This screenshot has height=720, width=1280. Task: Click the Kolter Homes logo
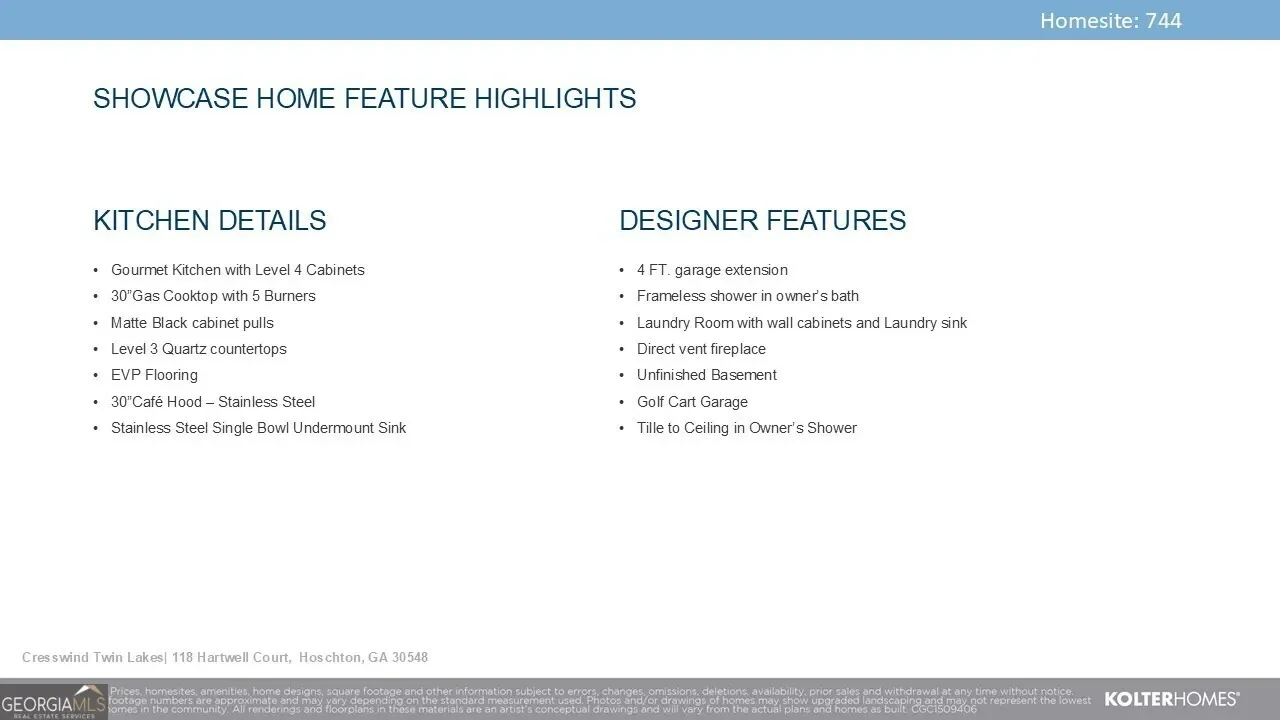[x=1171, y=699]
